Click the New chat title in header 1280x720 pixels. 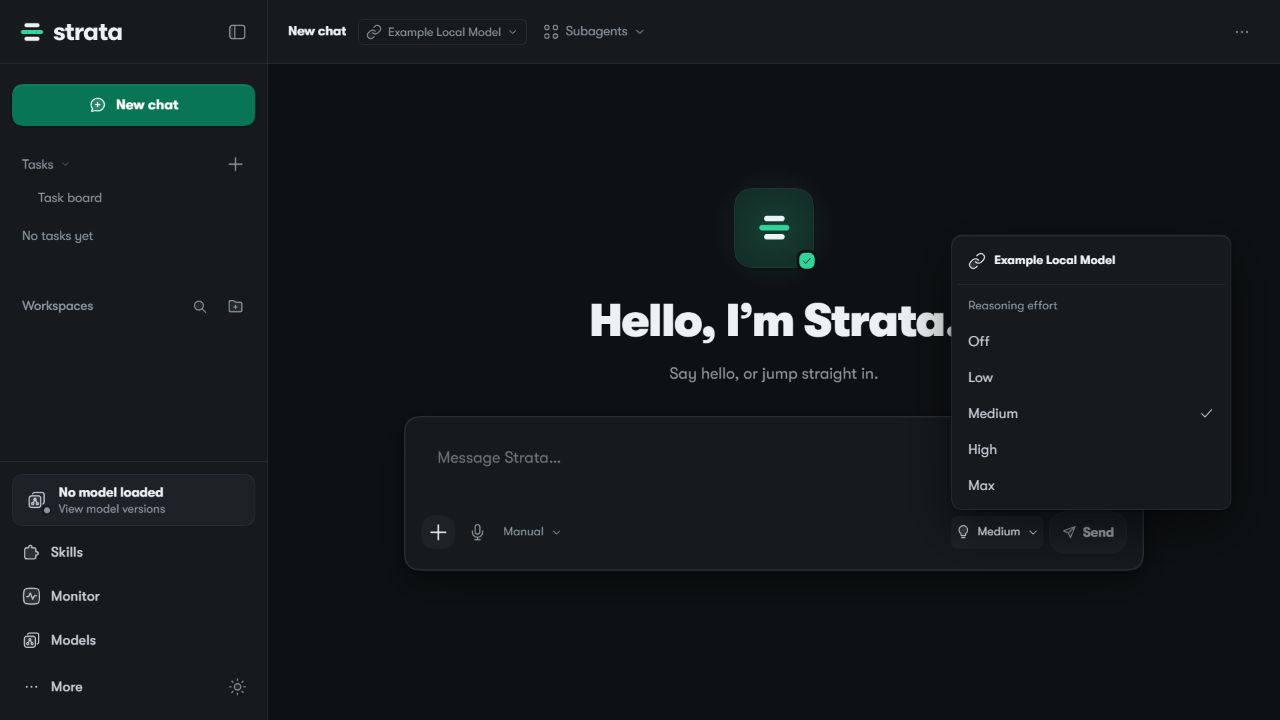coord(317,32)
